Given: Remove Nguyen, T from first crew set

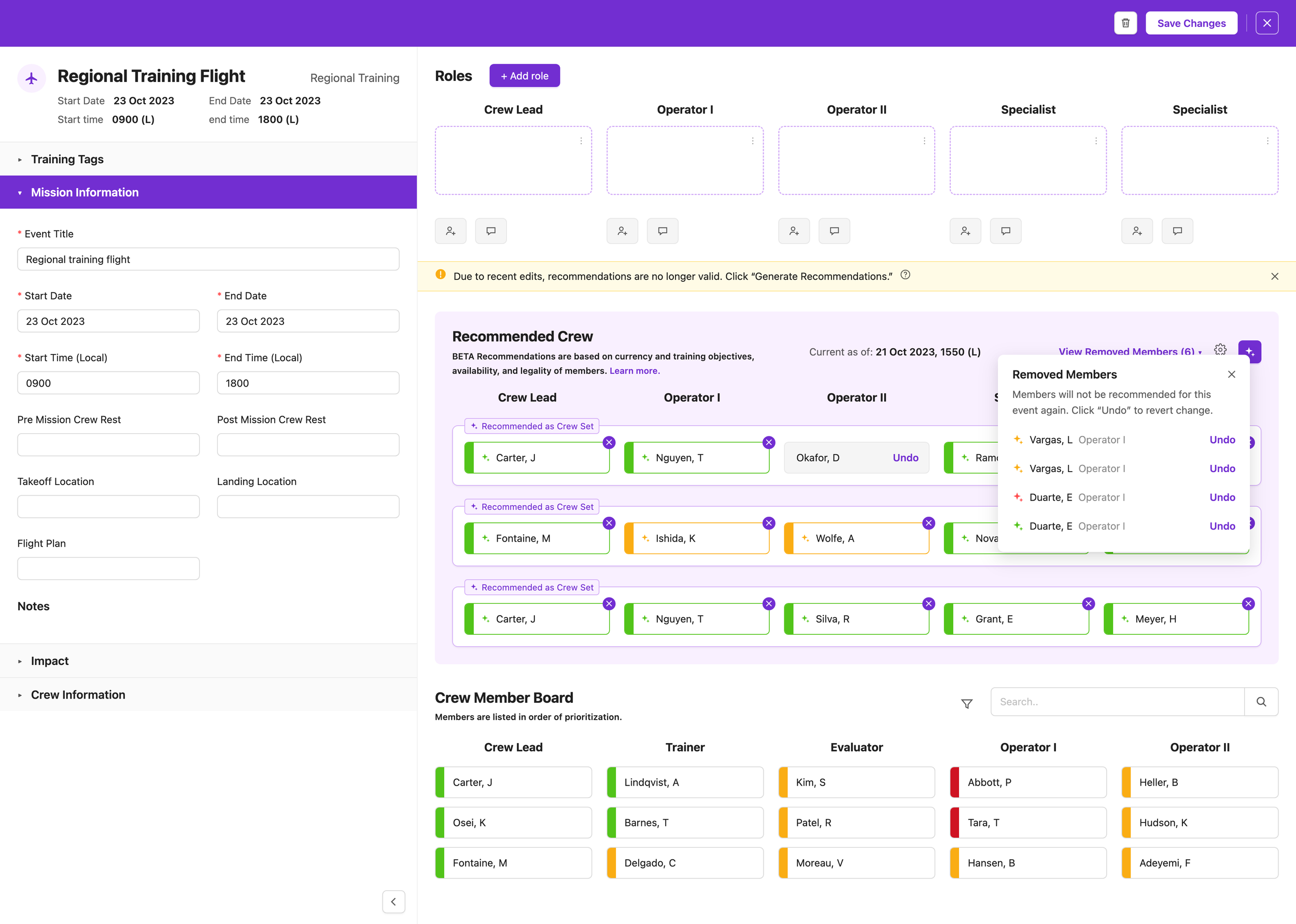Looking at the screenshot, I should tap(769, 443).
